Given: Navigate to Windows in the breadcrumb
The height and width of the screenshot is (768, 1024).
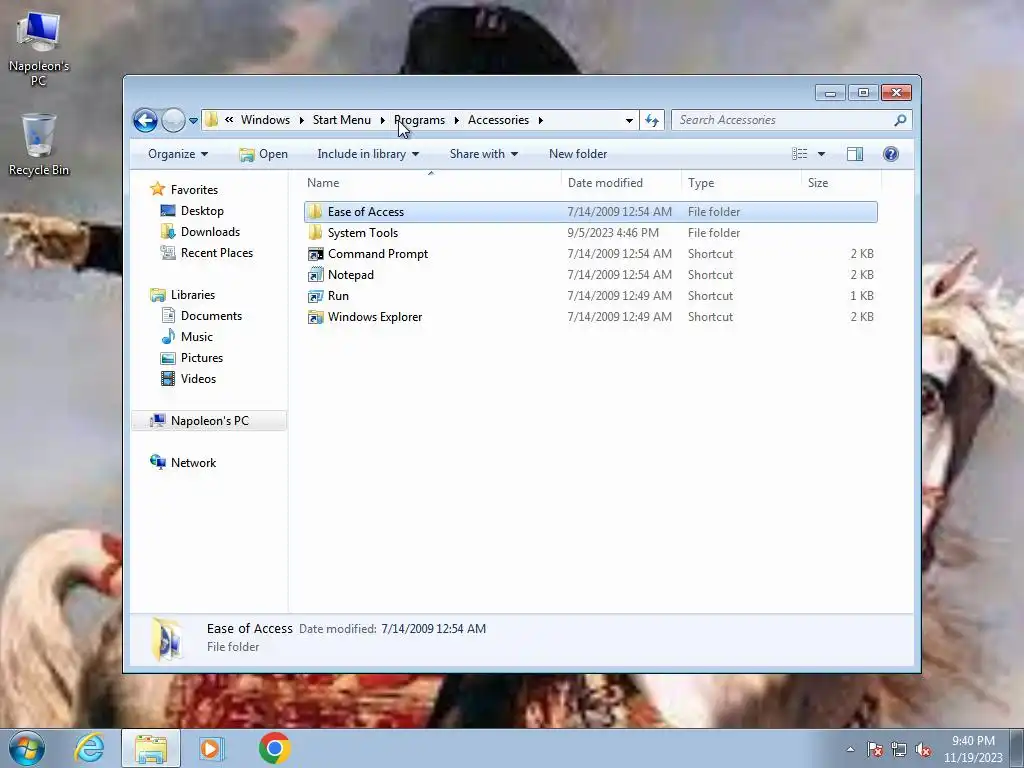Looking at the screenshot, I should (x=265, y=120).
